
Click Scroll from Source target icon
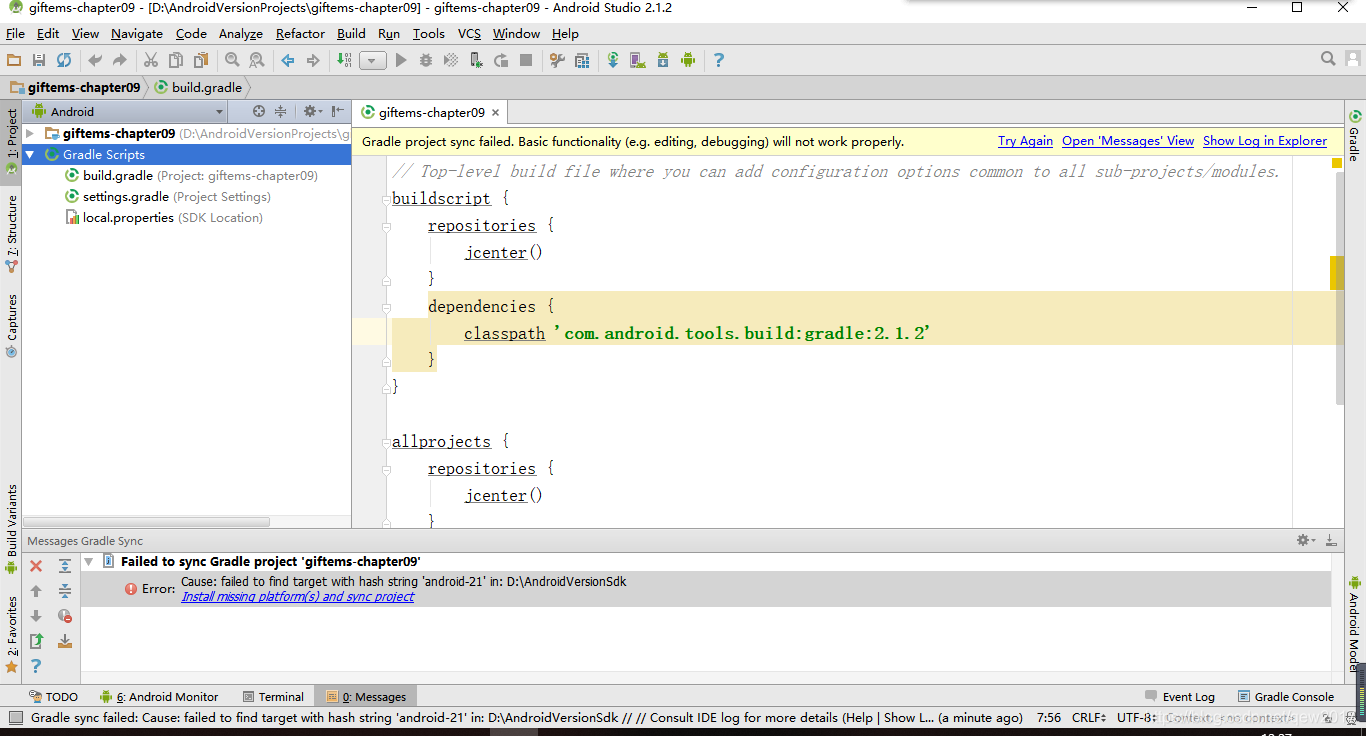[259, 111]
